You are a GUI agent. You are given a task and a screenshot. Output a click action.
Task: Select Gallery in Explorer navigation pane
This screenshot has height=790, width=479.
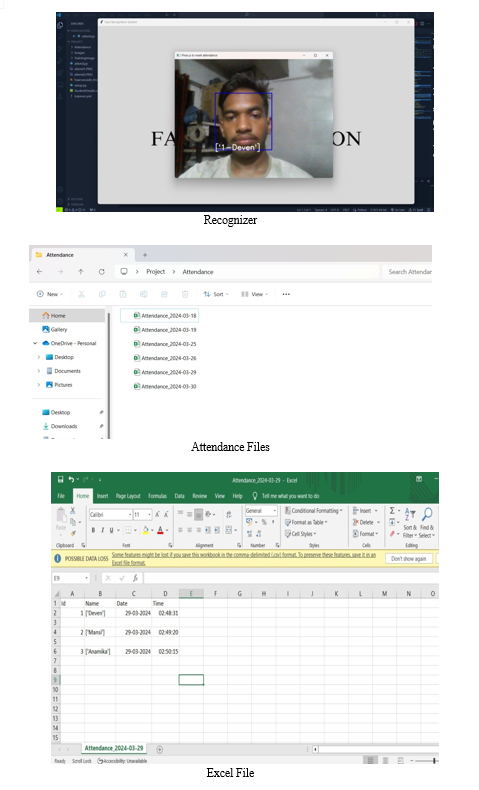[54, 330]
